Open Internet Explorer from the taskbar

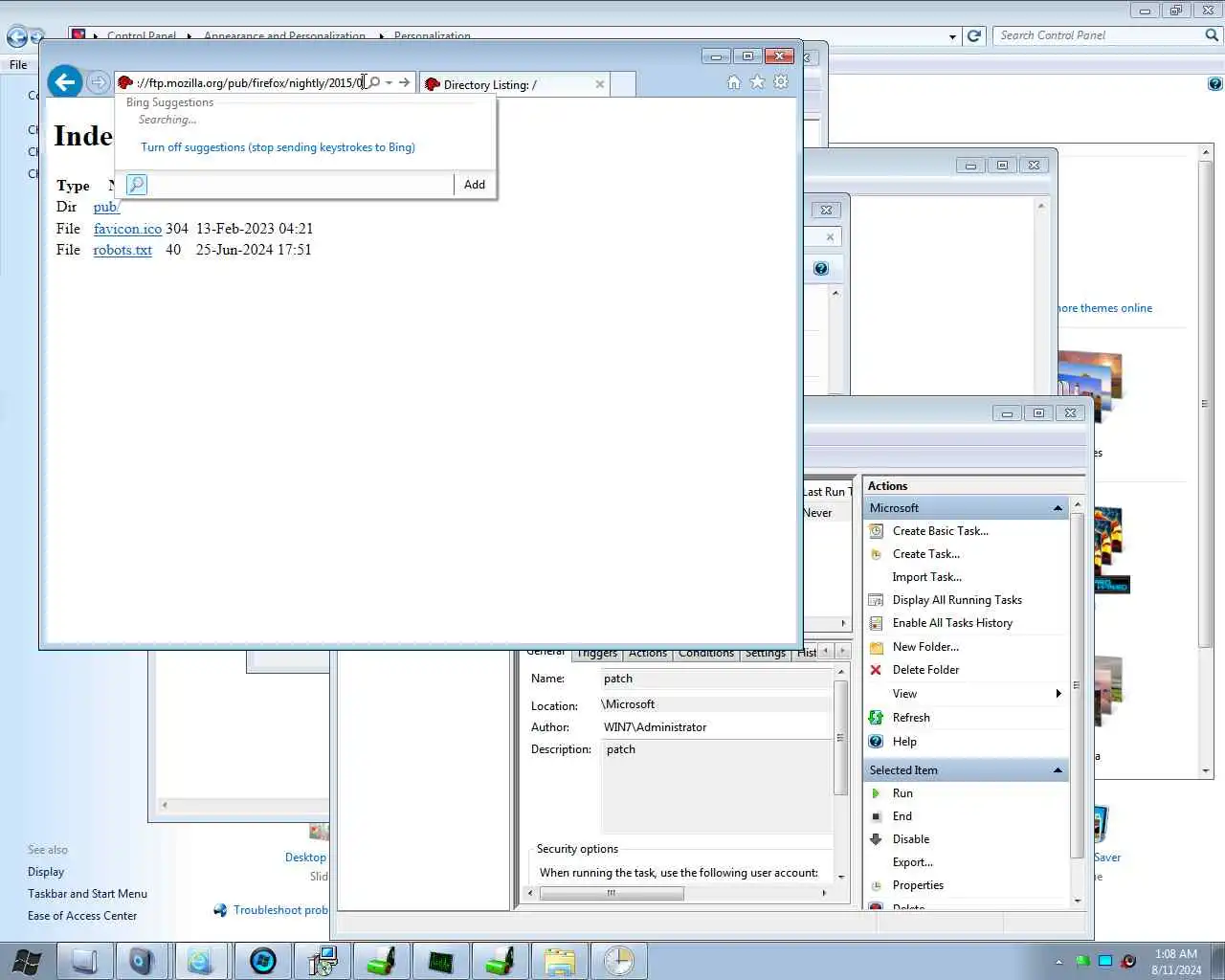[200, 961]
